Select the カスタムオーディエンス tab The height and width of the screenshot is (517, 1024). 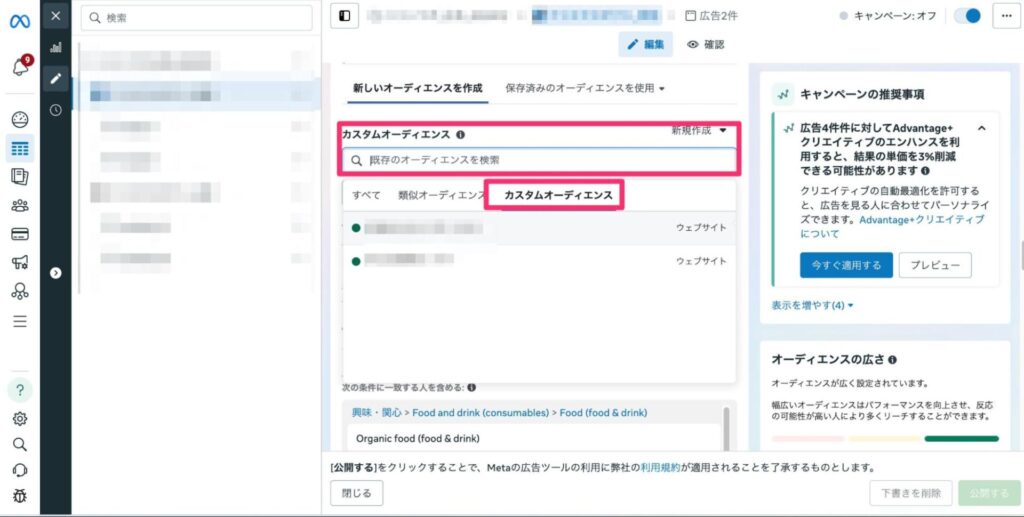[x=557, y=195]
